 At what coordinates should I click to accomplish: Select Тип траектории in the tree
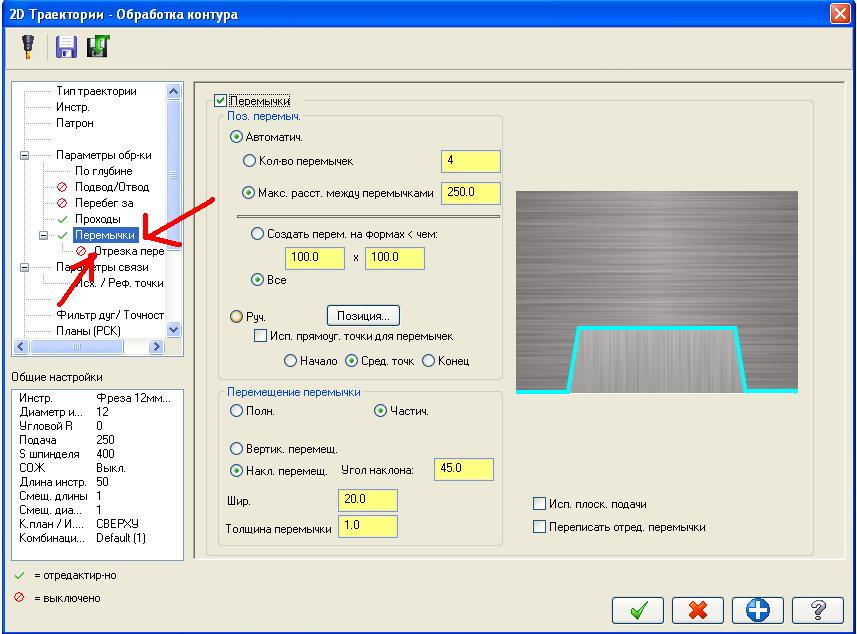tap(96, 91)
